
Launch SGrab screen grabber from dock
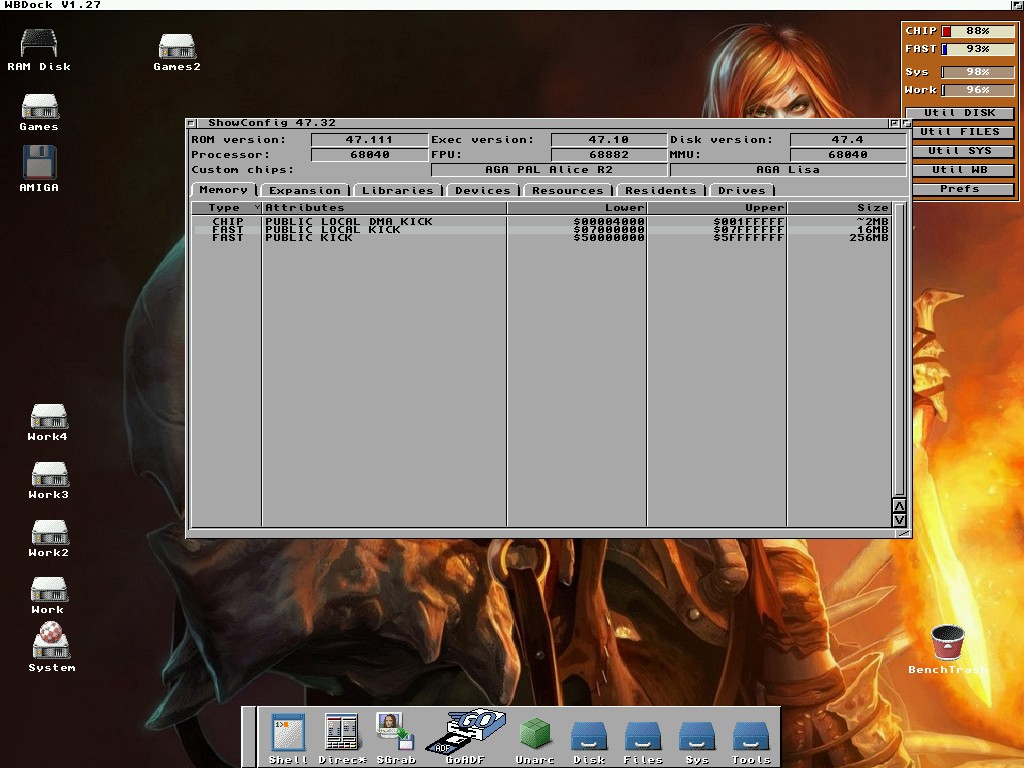(396, 738)
